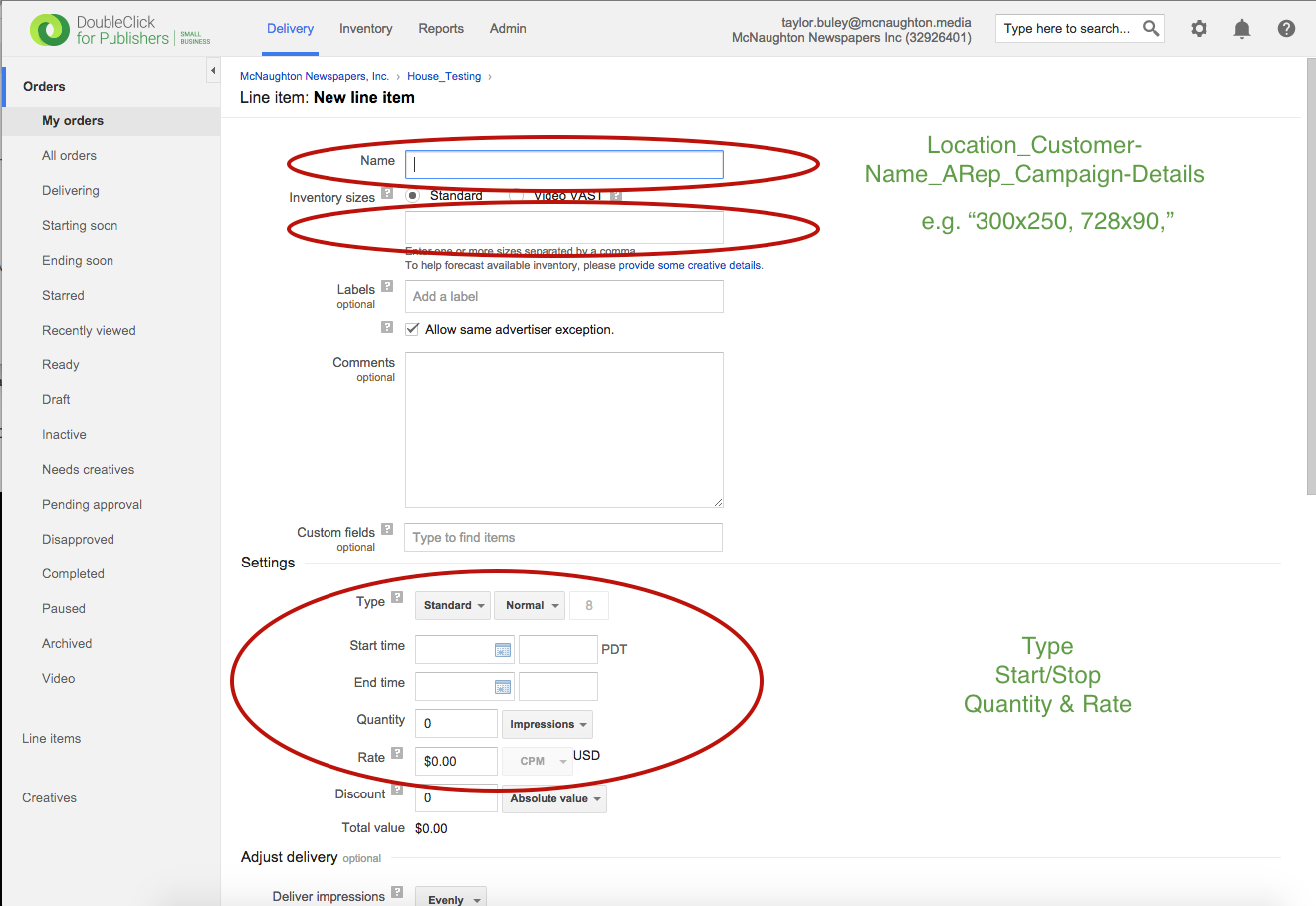Click into the Name input field

tap(563, 165)
